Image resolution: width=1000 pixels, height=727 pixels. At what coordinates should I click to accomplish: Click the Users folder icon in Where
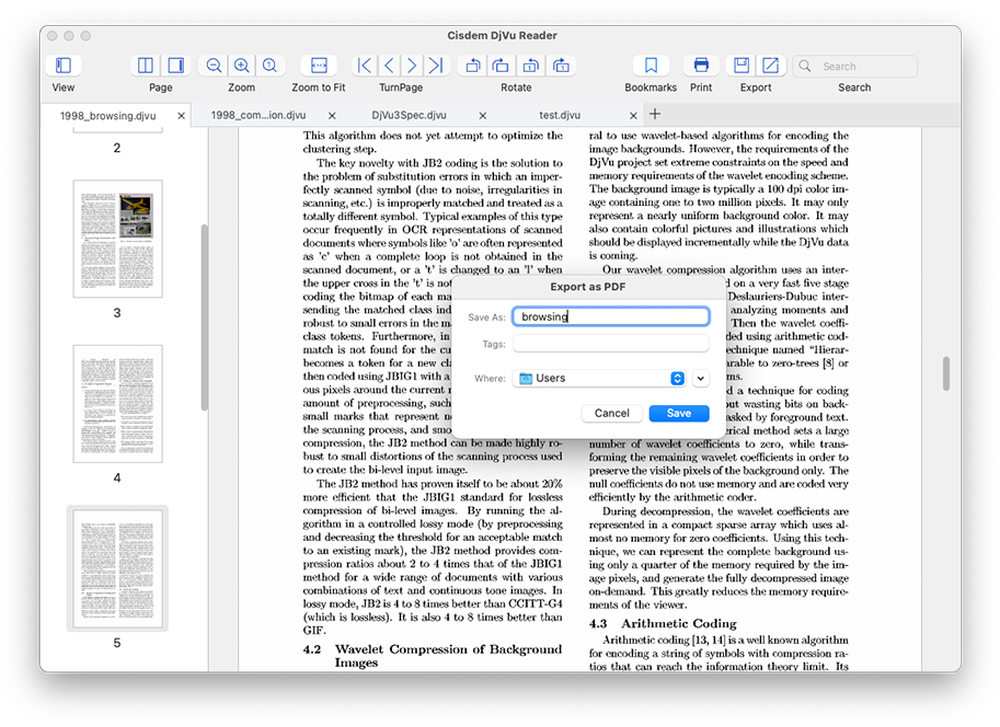pos(526,378)
